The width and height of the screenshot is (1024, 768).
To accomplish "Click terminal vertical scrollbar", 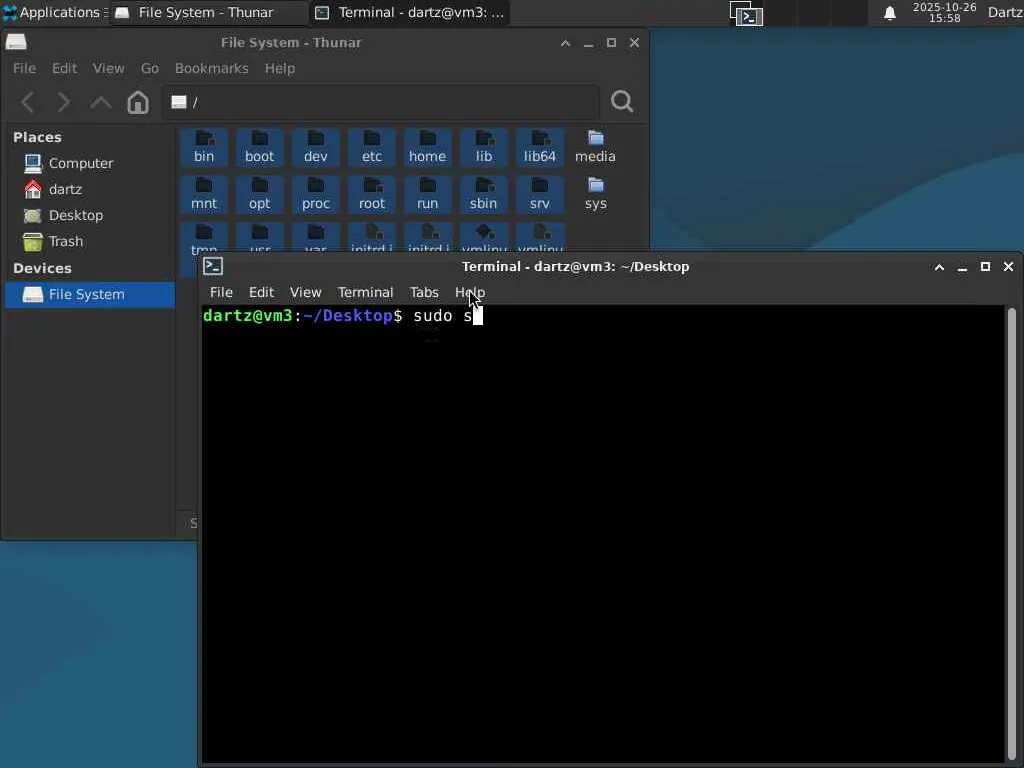I will pyautogui.click(x=1012, y=532).
